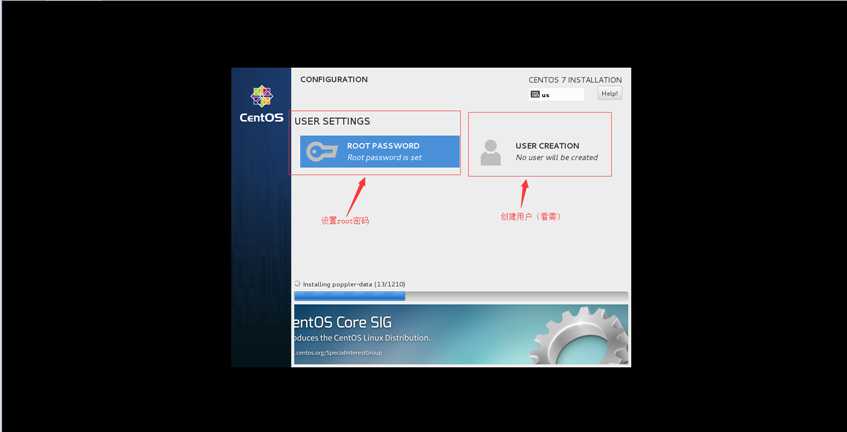This screenshot has width=847, height=432.
Task: Click the installation progress bar
Action: pos(461,296)
